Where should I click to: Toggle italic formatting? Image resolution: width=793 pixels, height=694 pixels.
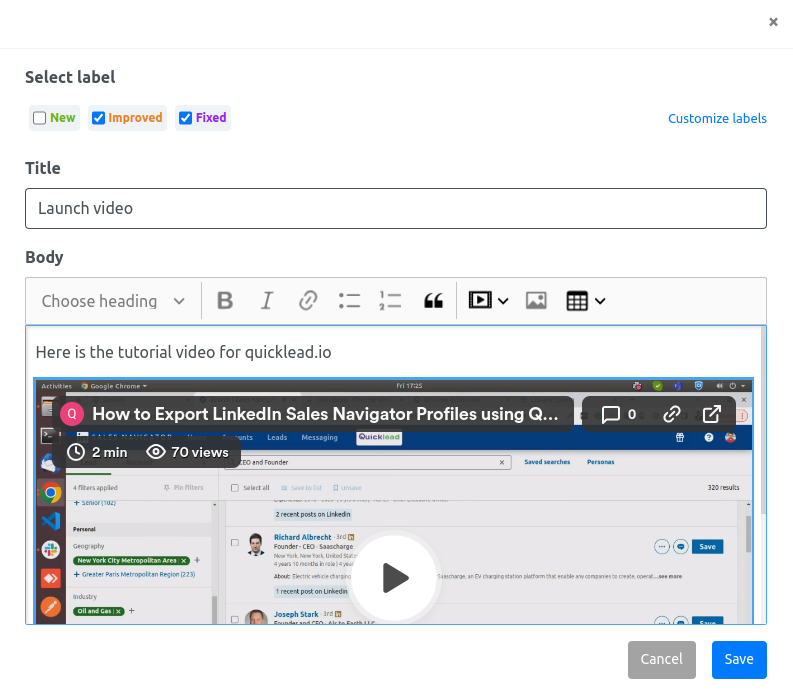(267, 301)
